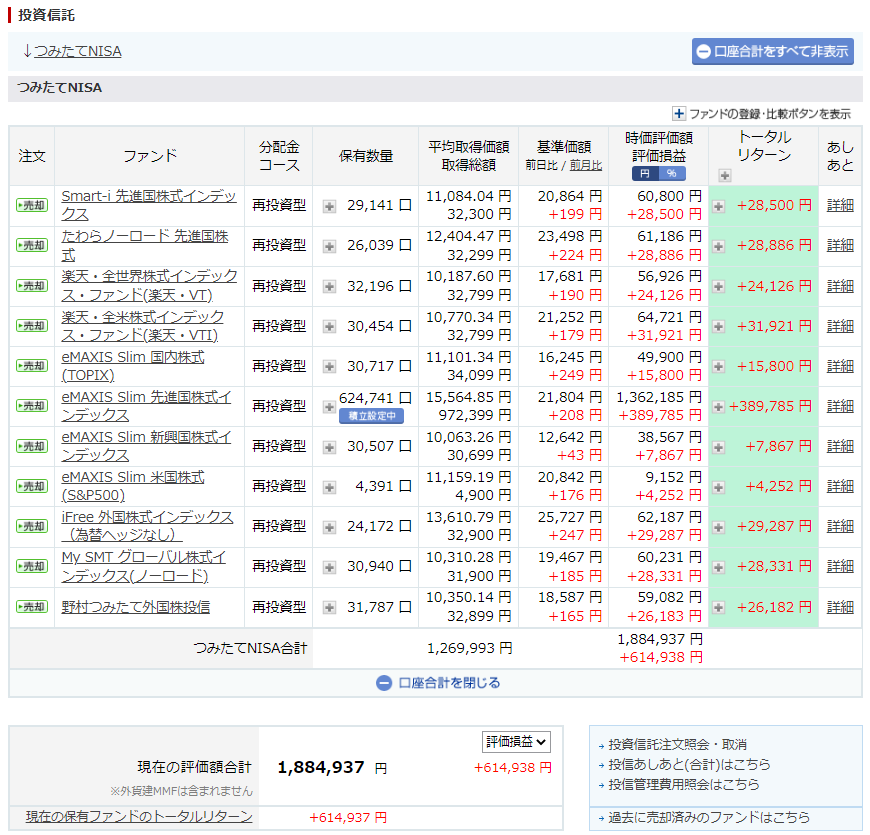Expand total return plus for +24,126 円 row
Viewport: 870px width, 835px height.
pyautogui.click(x=719, y=287)
